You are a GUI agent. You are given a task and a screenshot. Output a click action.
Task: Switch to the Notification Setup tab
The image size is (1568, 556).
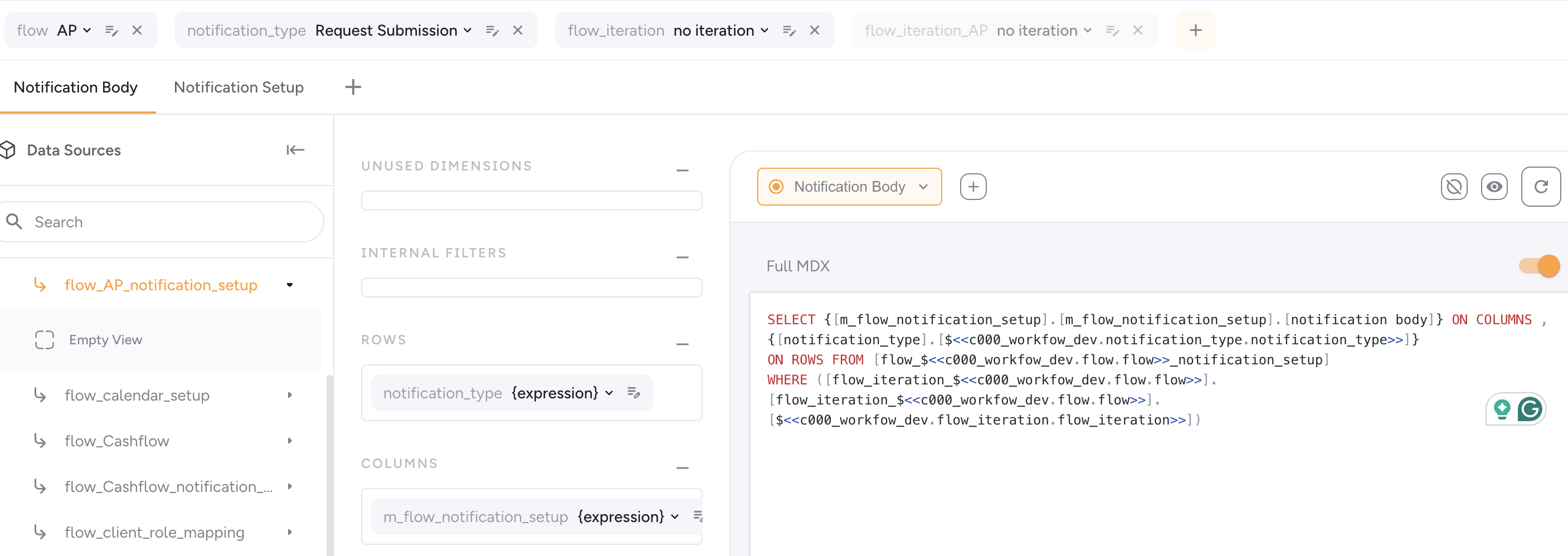click(238, 87)
